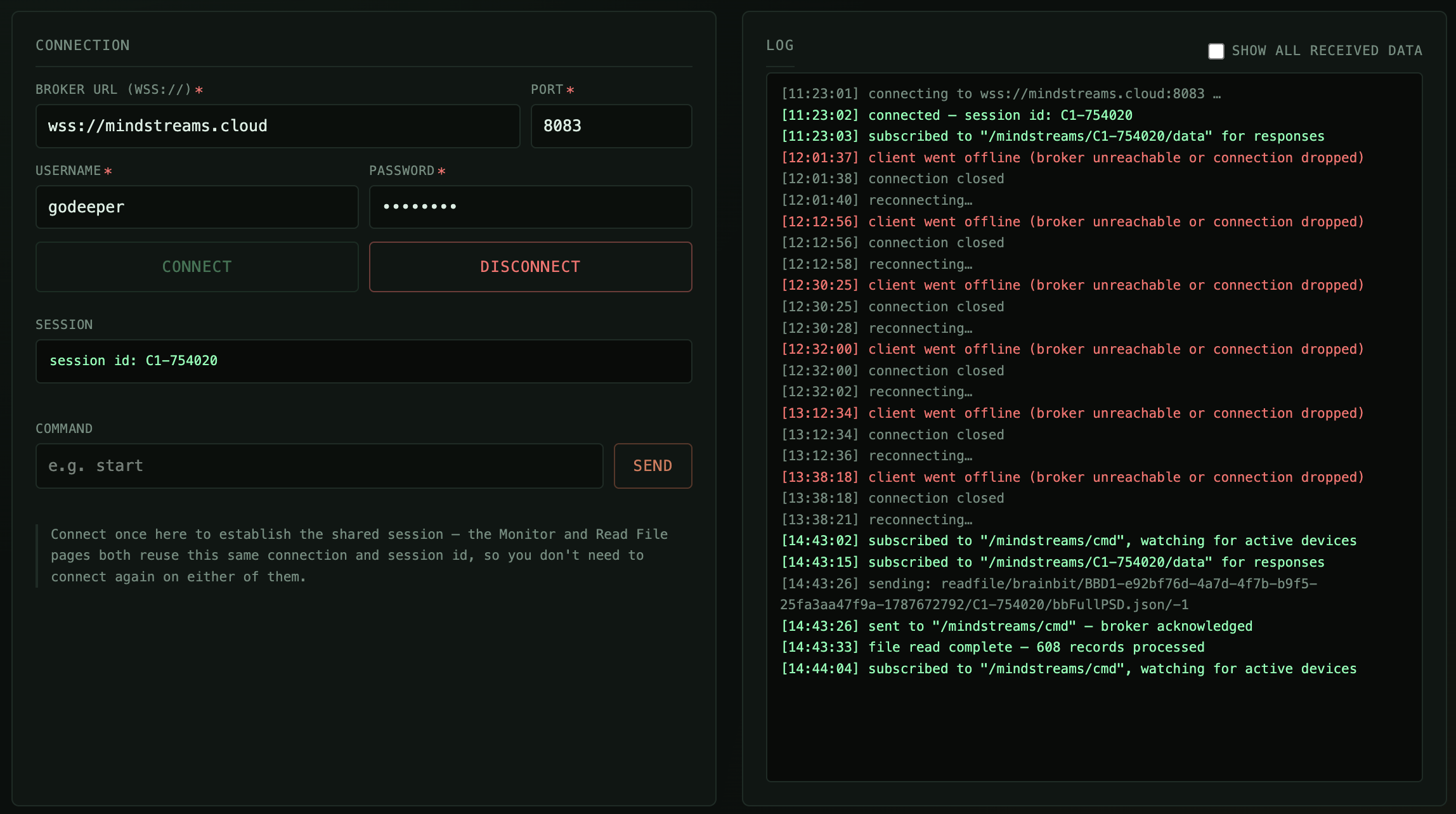1456x814 pixels.
Task: Click the '[12:30:28] reconnecting…' log line
Action: (x=877, y=328)
